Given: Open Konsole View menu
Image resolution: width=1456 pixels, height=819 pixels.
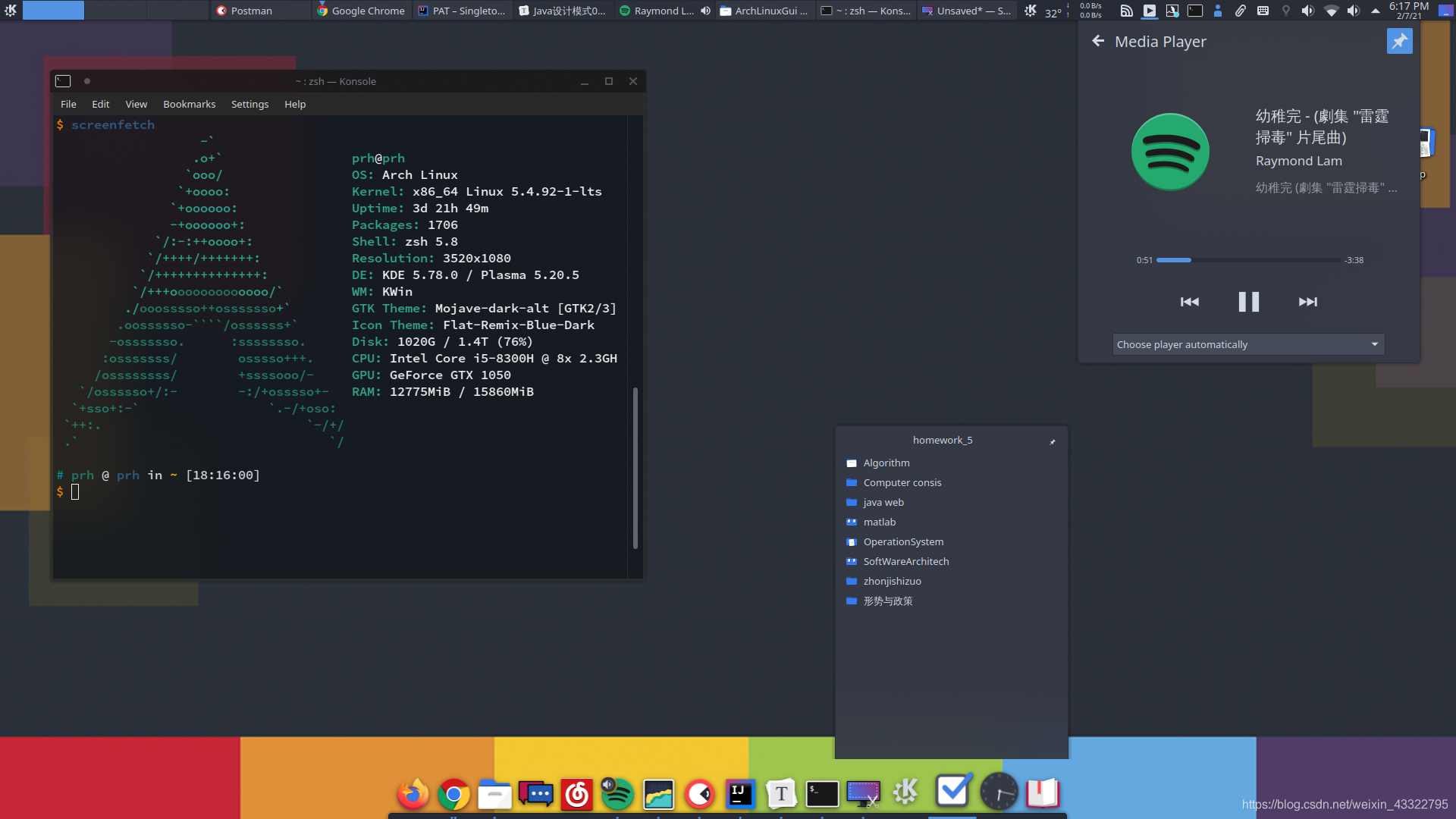Looking at the screenshot, I should (136, 104).
